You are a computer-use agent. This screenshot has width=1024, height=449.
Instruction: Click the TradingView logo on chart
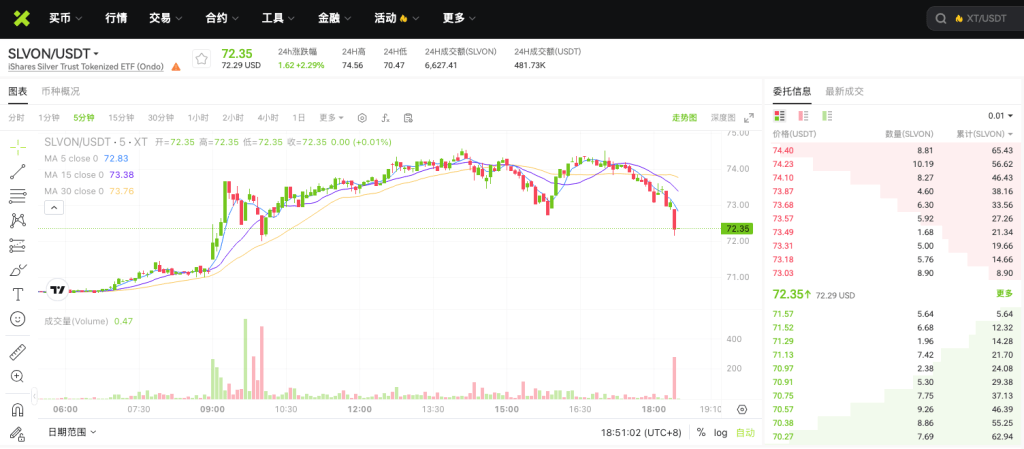click(57, 290)
